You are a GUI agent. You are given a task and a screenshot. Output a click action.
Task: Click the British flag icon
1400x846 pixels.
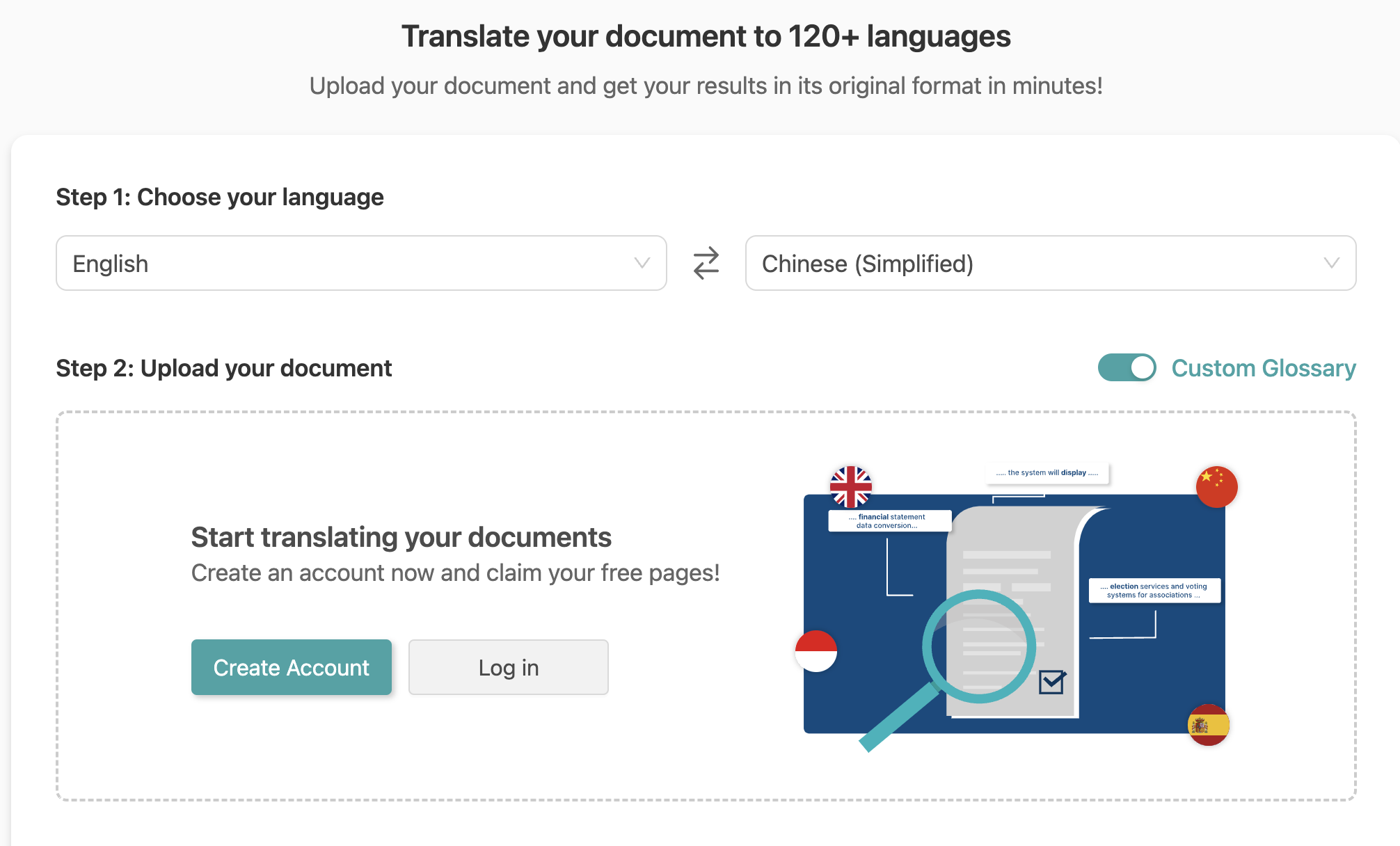[x=850, y=486]
